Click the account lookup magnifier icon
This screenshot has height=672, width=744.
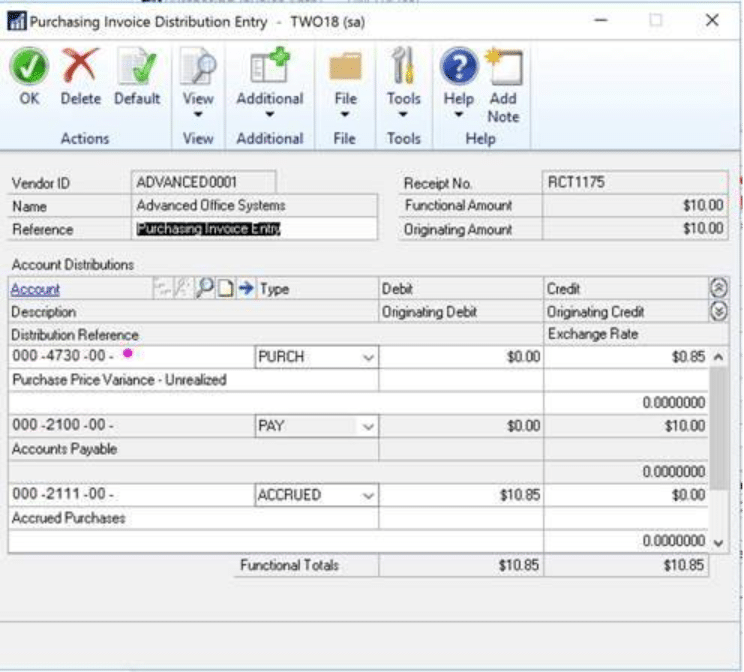[205, 289]
